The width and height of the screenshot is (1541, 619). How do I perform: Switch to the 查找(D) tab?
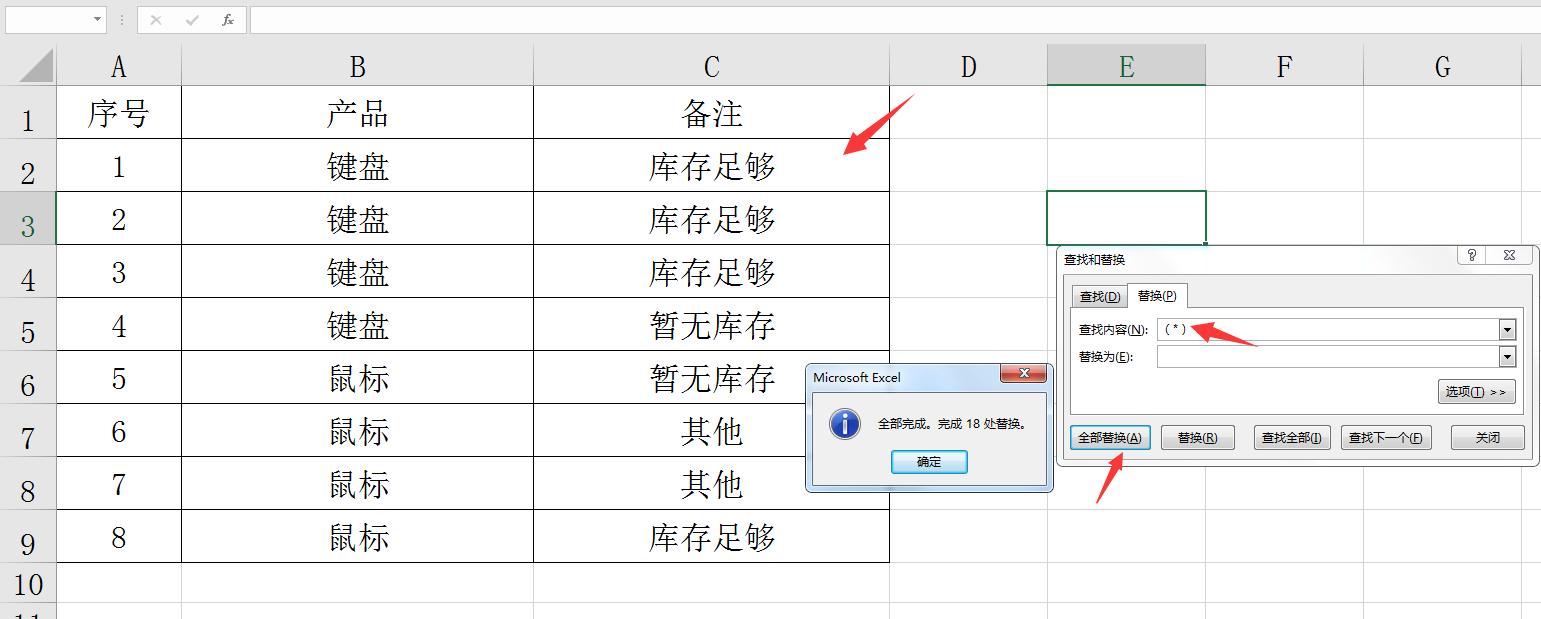tap(1100, 296)
